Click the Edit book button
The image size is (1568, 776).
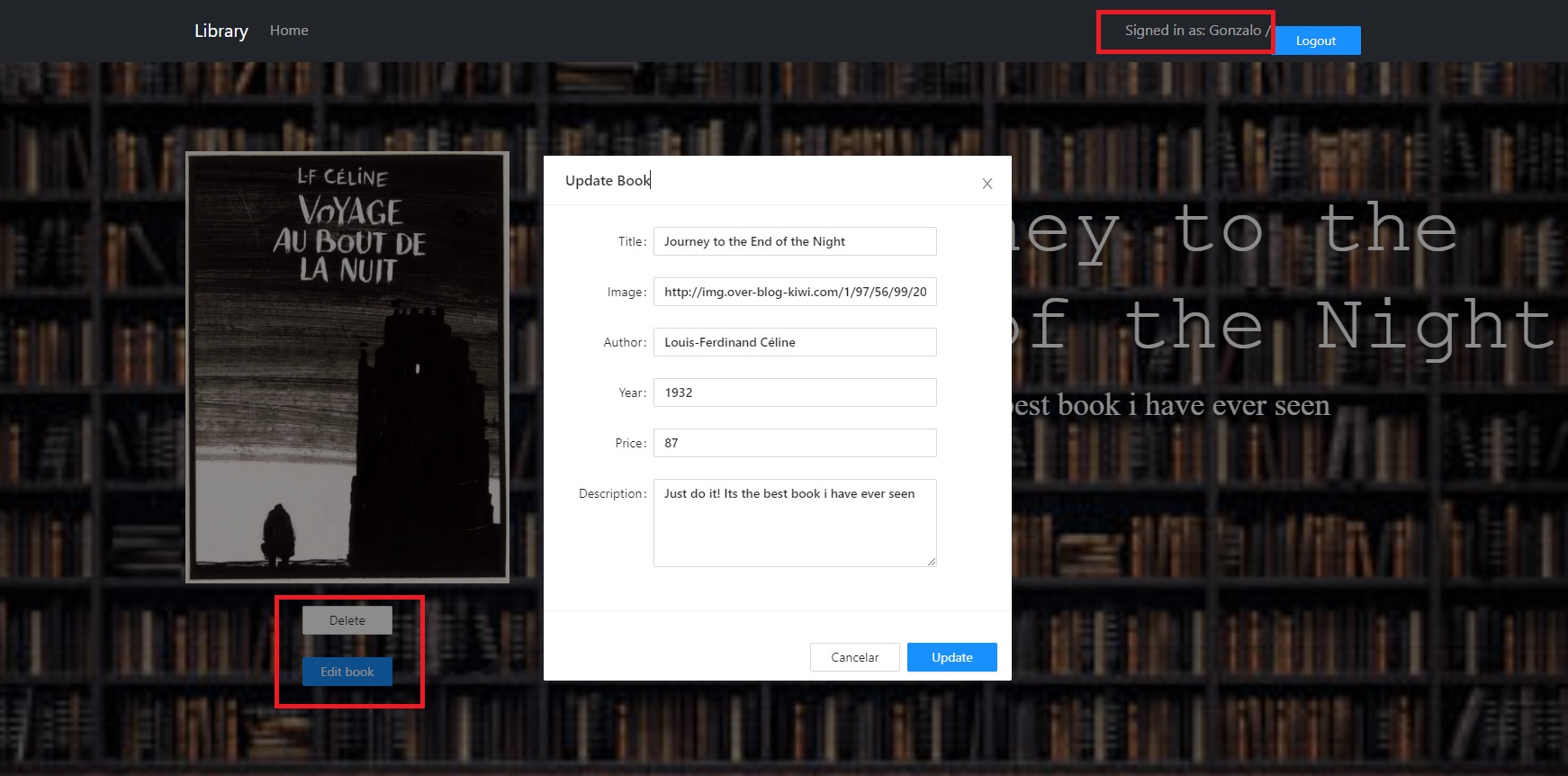pos(347,672)
